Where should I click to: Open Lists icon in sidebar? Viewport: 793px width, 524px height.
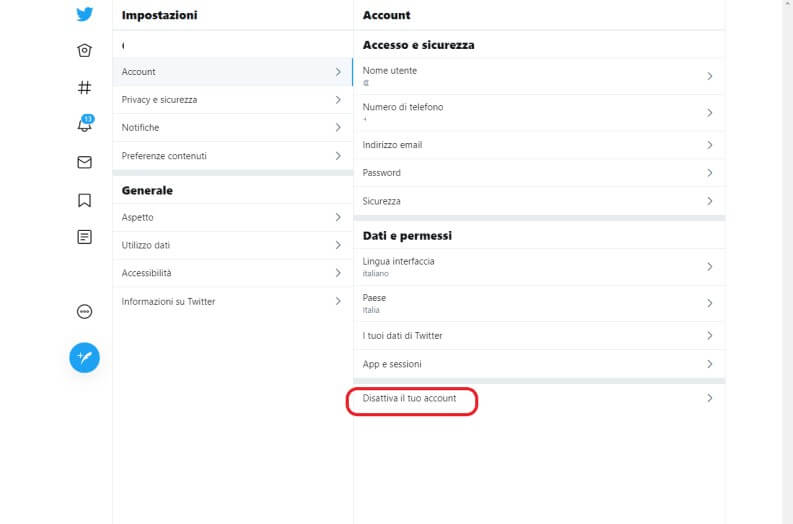point(84,237)
